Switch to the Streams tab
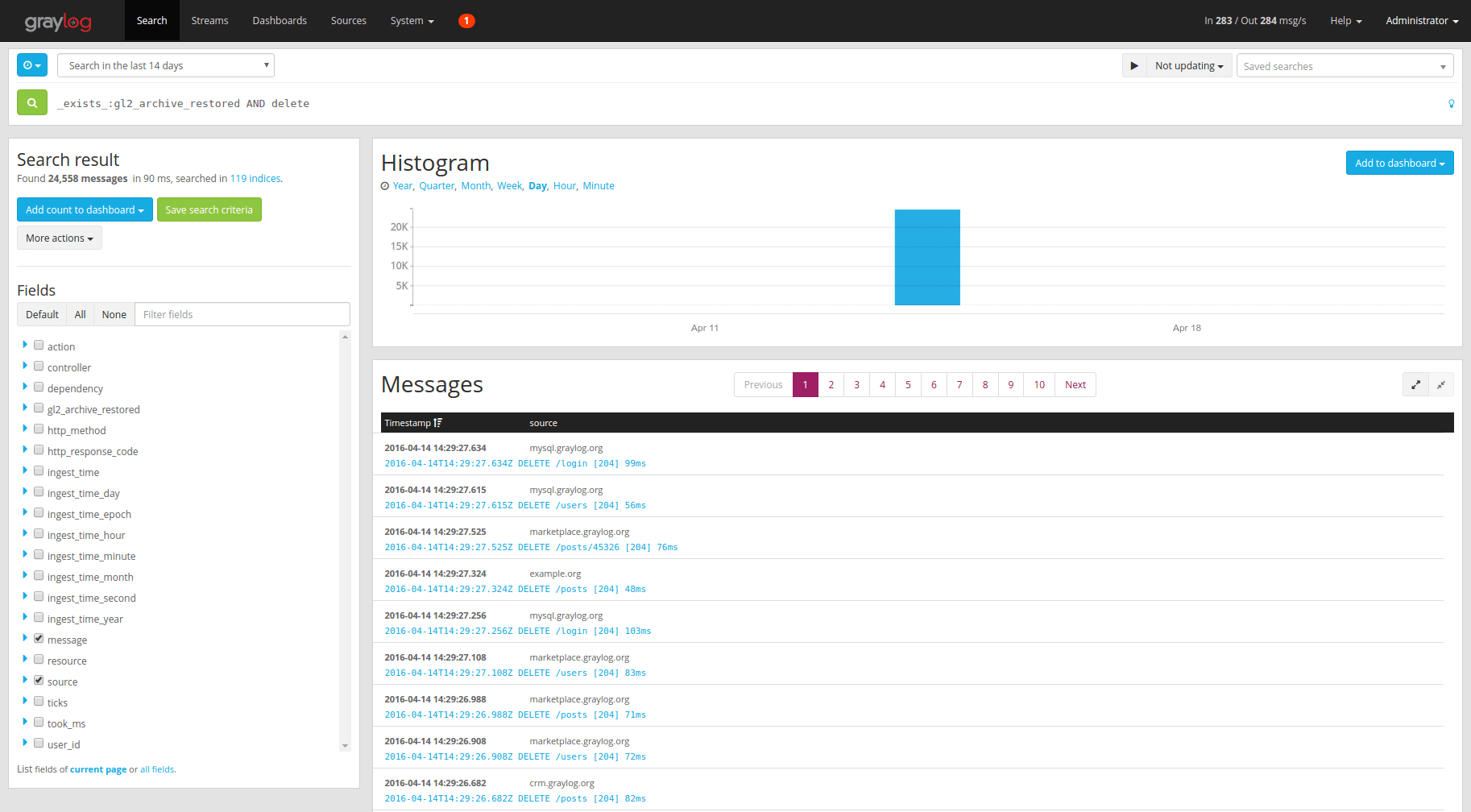Image resolution: width=1471 pixels, height=812 pixels. [x=209, y=20]
